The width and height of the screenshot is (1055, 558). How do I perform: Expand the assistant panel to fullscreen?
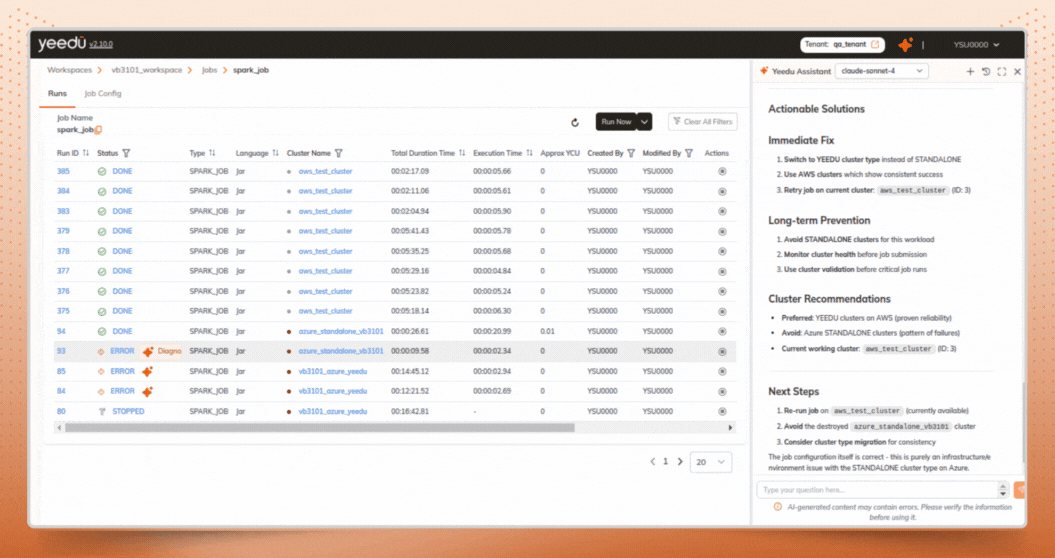click(1002, 71)
